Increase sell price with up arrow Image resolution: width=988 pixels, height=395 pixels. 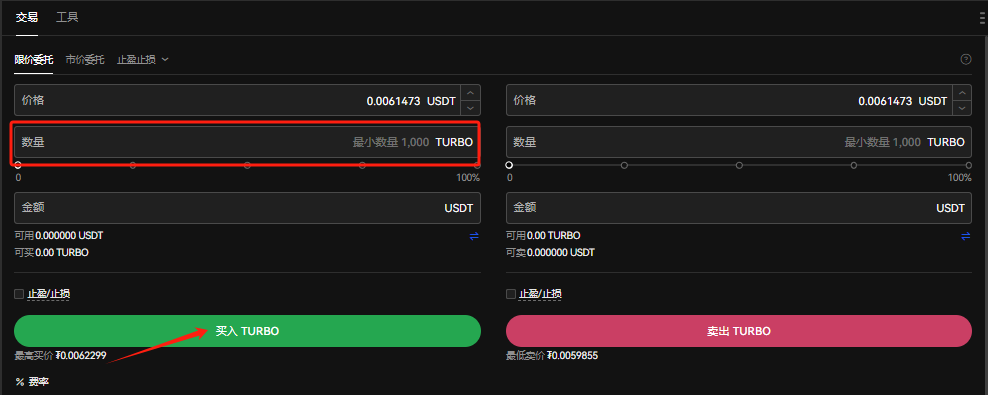(962, 93)
